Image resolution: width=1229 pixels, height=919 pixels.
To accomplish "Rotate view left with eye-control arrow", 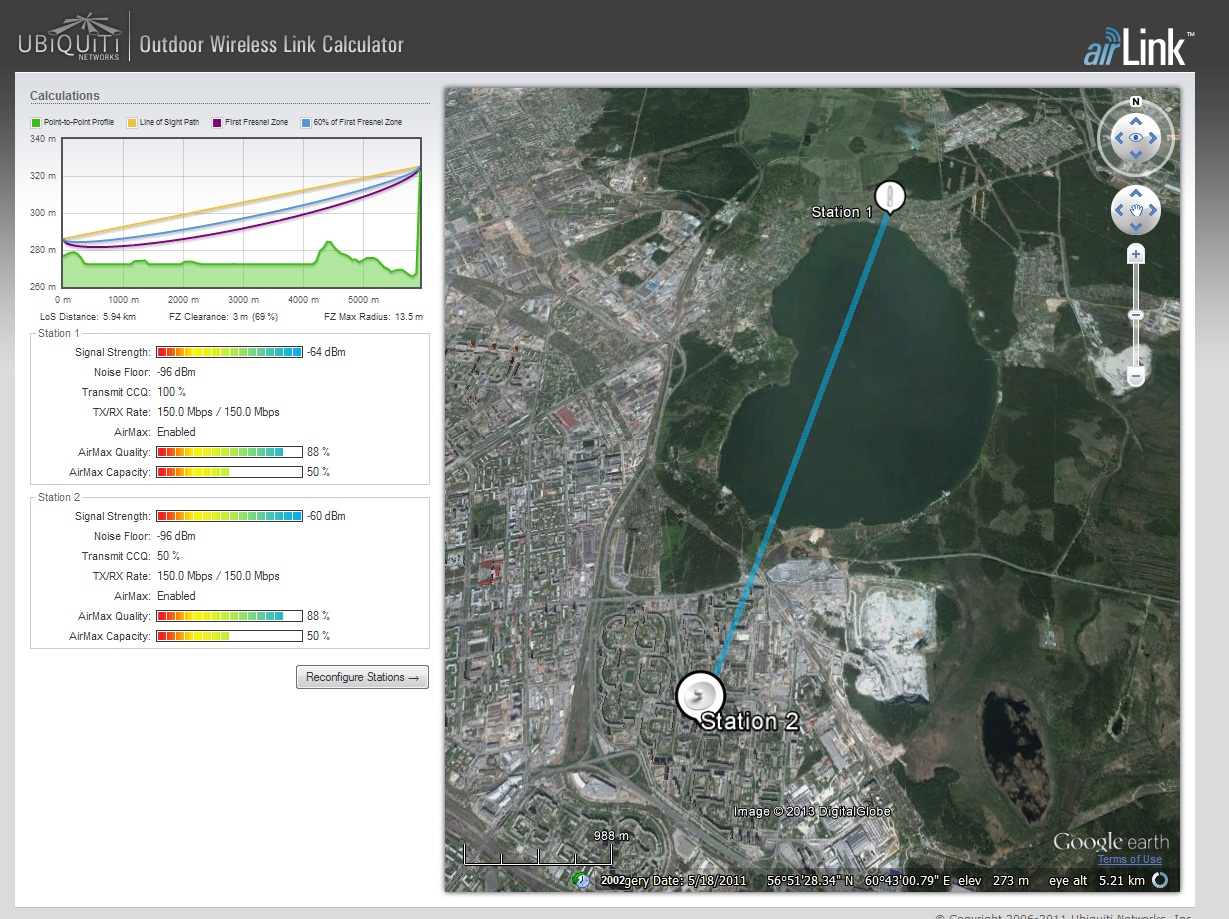I will (x=1118, y=138).
